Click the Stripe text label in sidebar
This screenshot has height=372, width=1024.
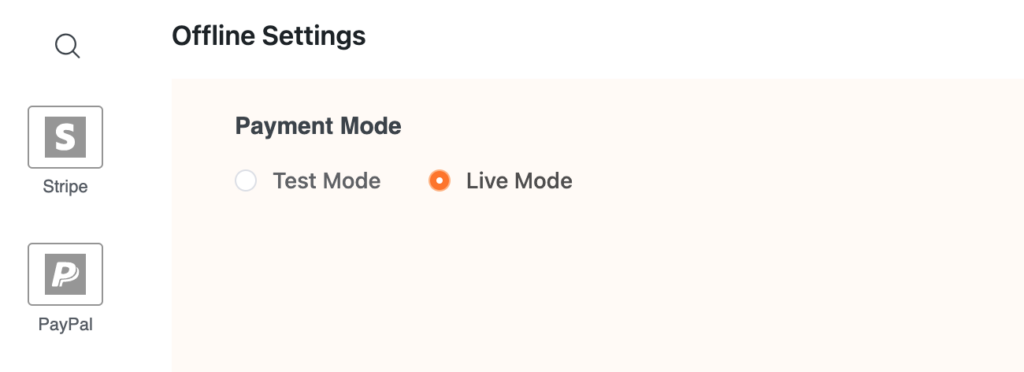click(65, 187)
